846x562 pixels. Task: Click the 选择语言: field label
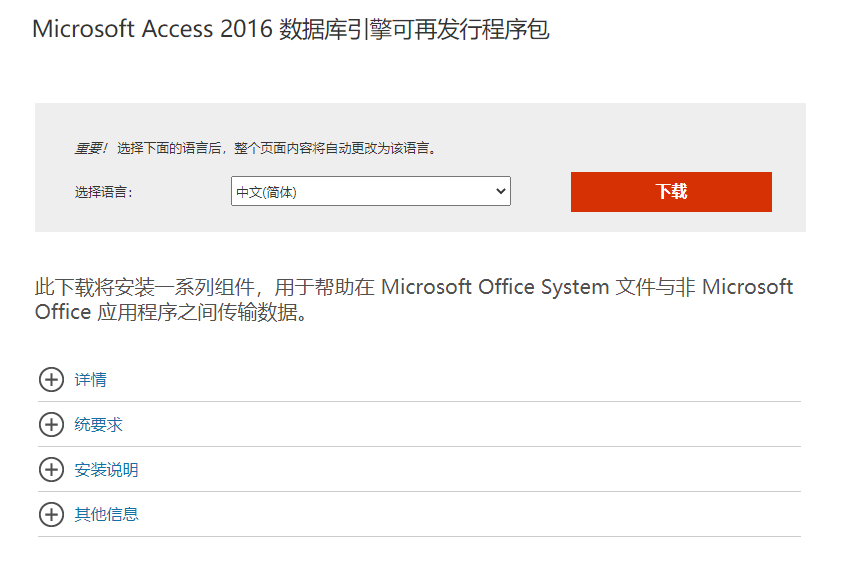coord(103,192)
